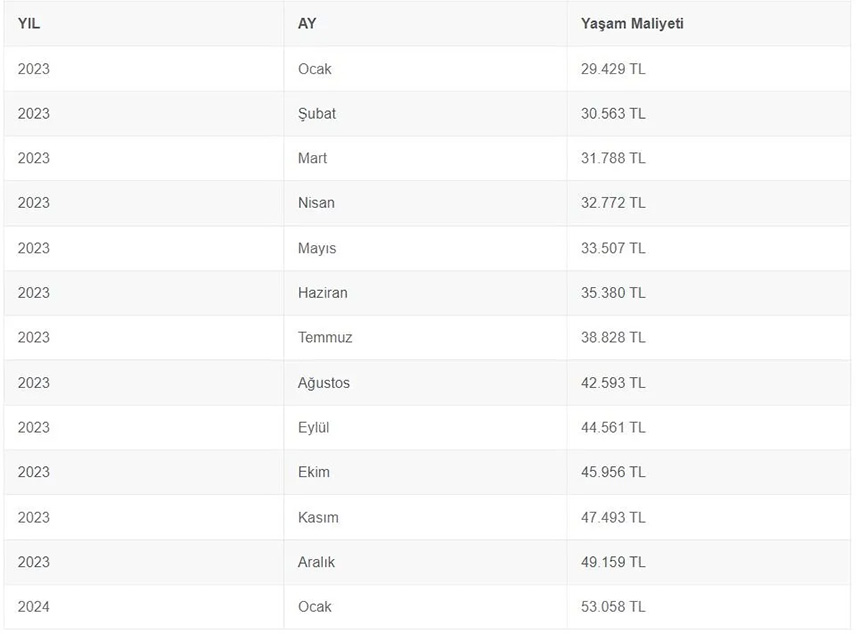Select the 31.788 TL value
The height and width of the screenshot is (634, 860).
point(613,158)
